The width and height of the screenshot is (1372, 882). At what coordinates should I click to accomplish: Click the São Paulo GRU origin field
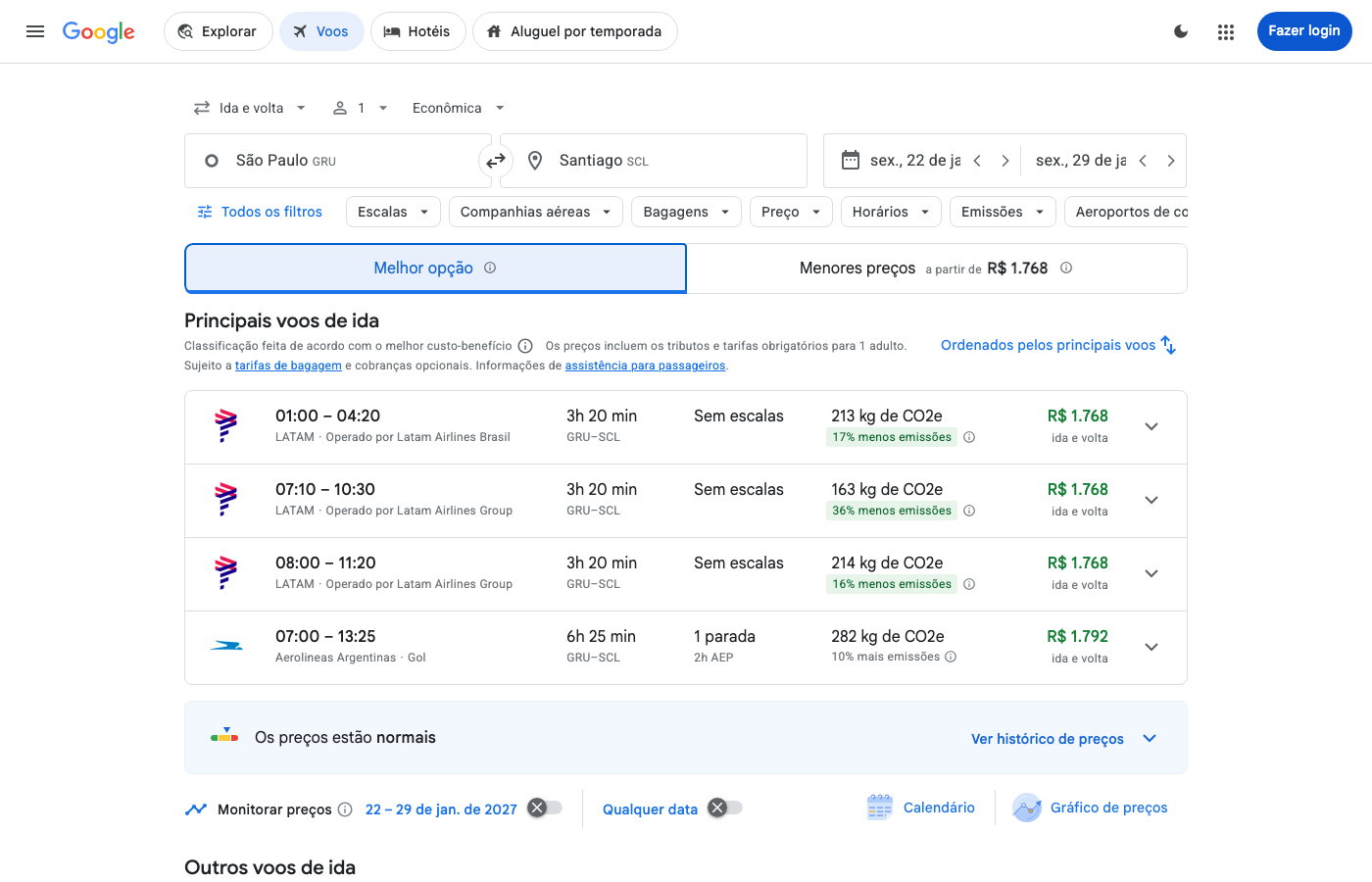pos(337,161)
